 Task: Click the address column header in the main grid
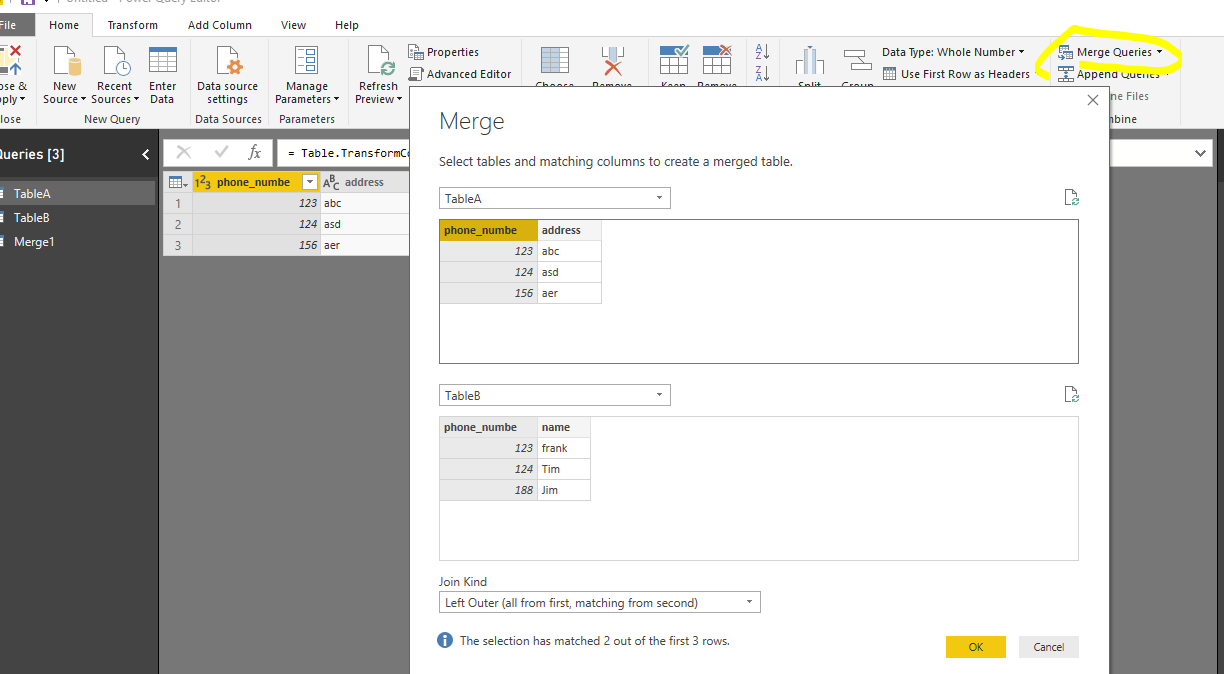(x=364, y=182)
